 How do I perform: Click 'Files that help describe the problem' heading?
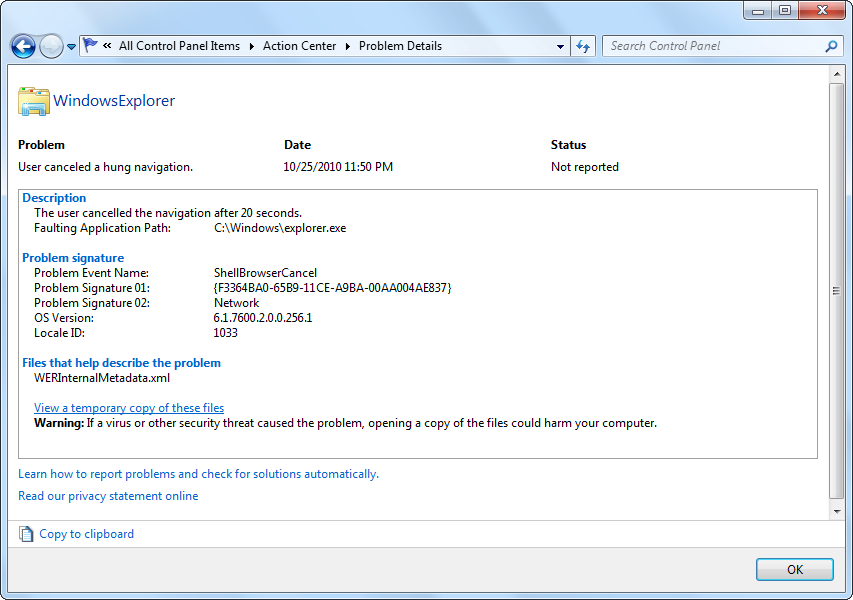[x=121, y=363]
